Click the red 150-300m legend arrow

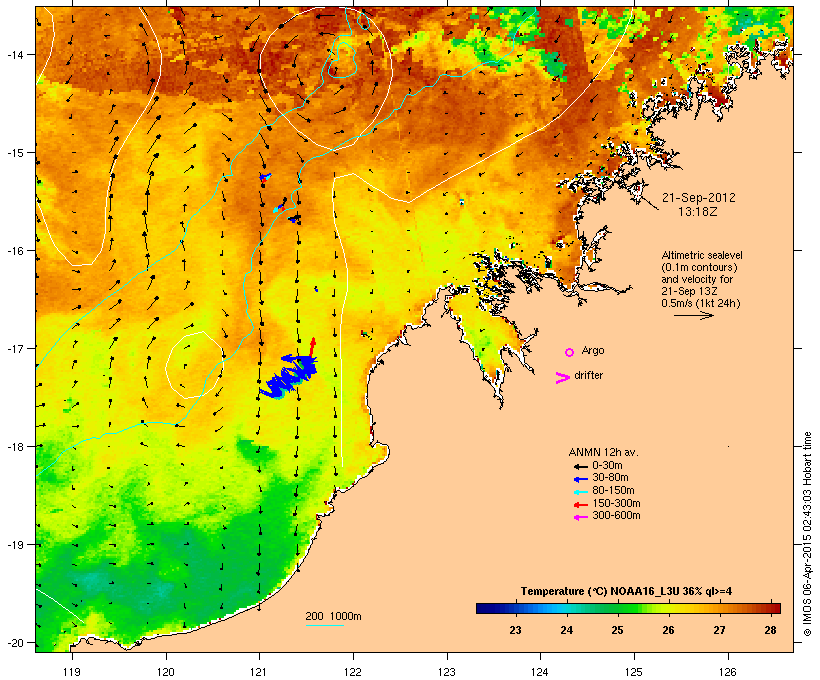click(580, 505)
